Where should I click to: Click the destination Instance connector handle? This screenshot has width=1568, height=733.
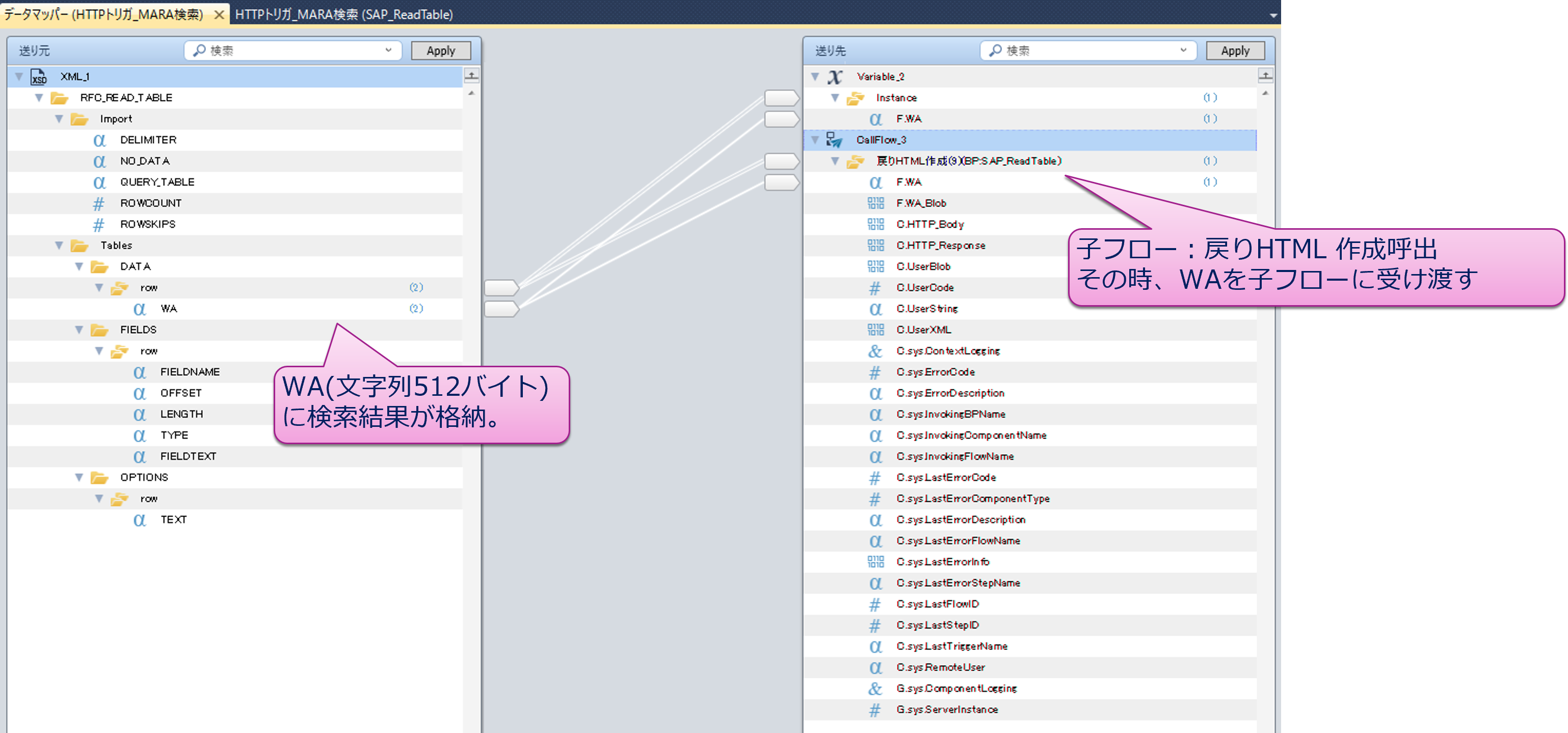[x=782, y=98]
